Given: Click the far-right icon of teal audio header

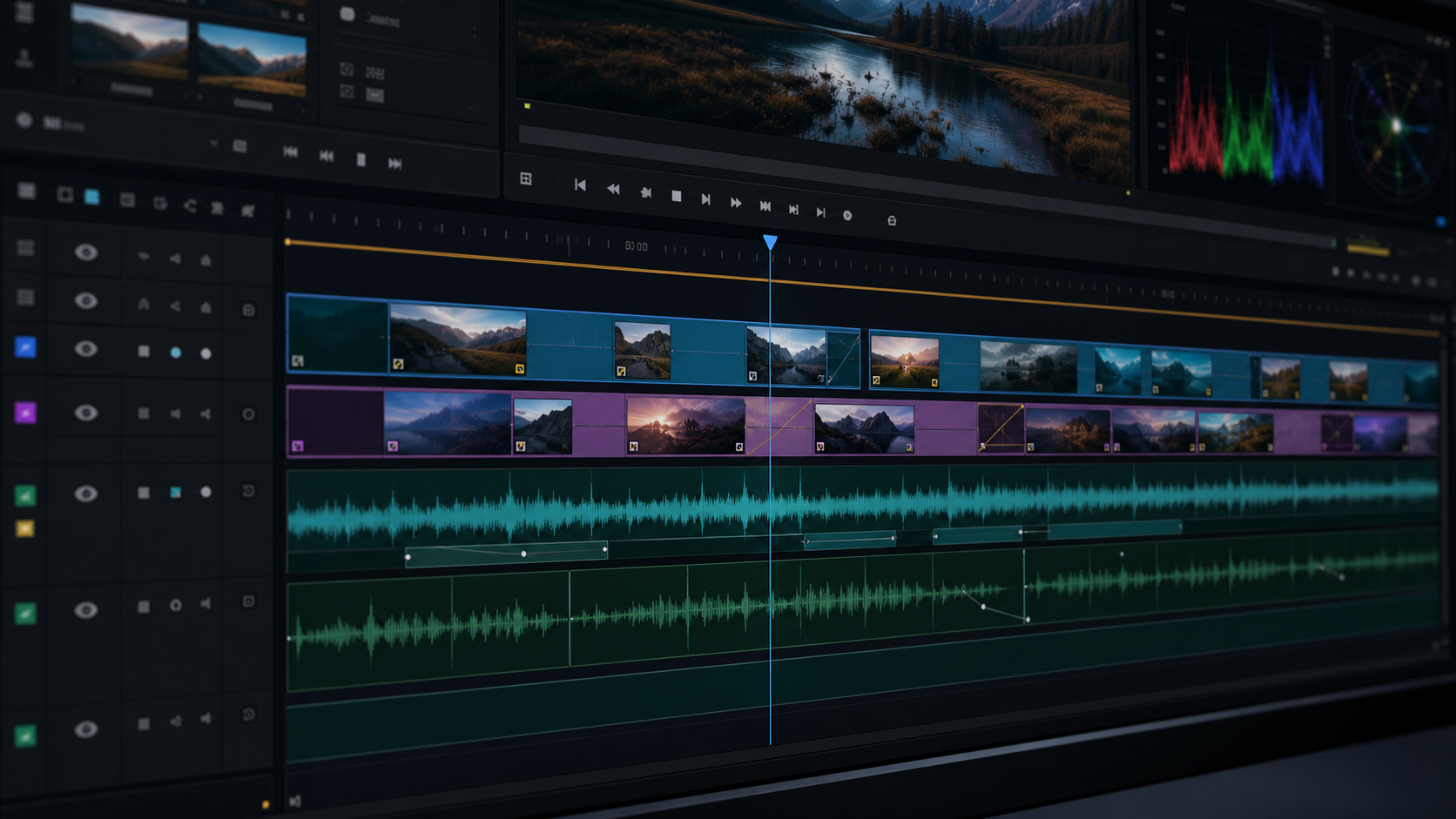Looking at the screenshot, I should (x=248, y=491).
